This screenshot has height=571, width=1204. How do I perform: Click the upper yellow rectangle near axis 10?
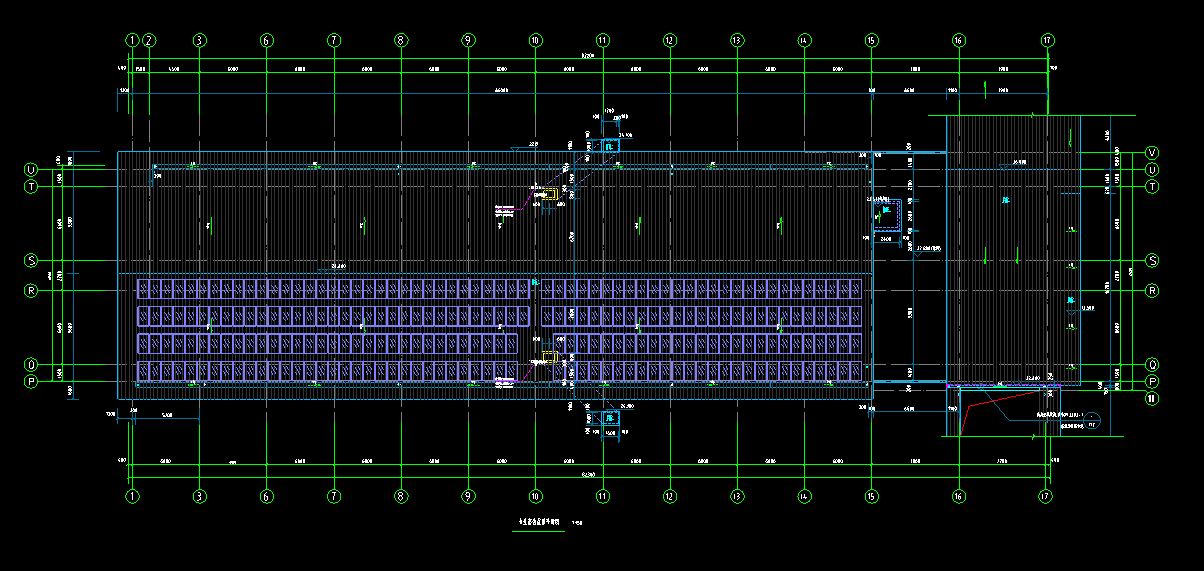(x=549, y=193)
